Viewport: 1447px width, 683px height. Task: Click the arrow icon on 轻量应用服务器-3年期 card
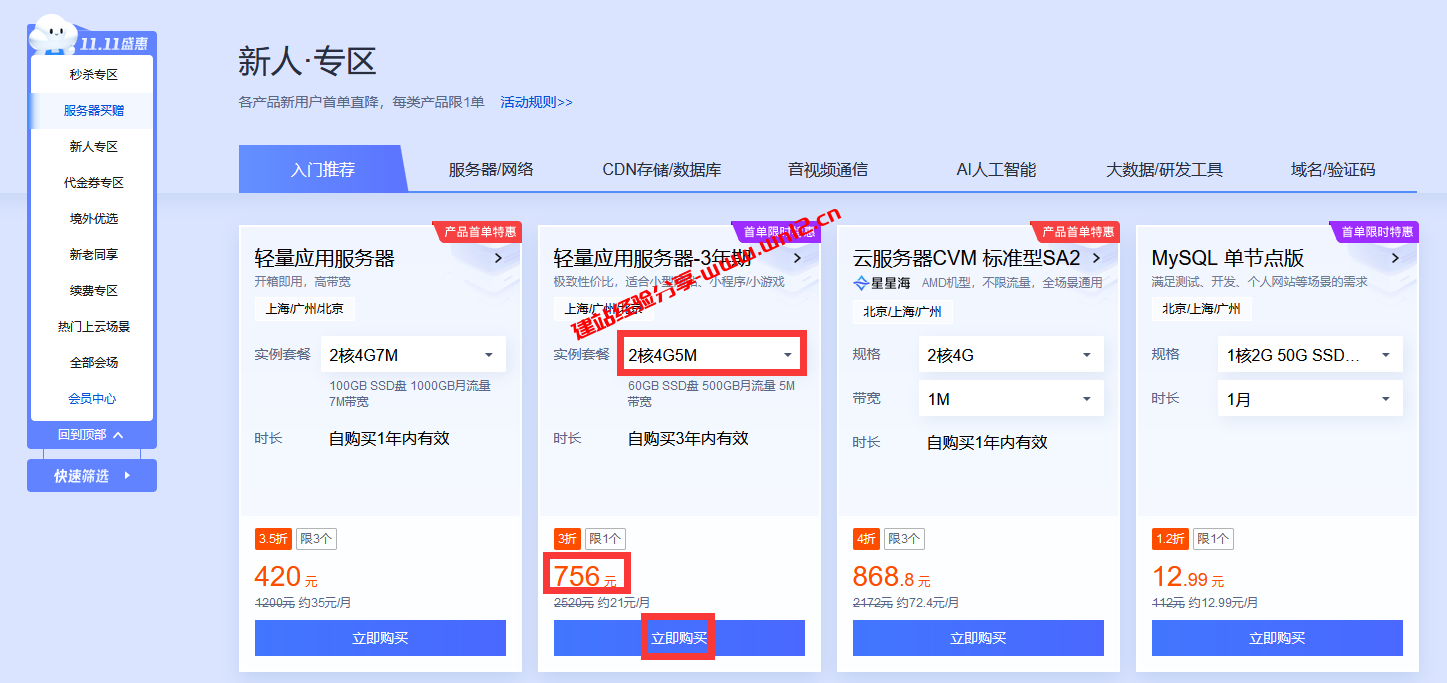click(796, 257)
